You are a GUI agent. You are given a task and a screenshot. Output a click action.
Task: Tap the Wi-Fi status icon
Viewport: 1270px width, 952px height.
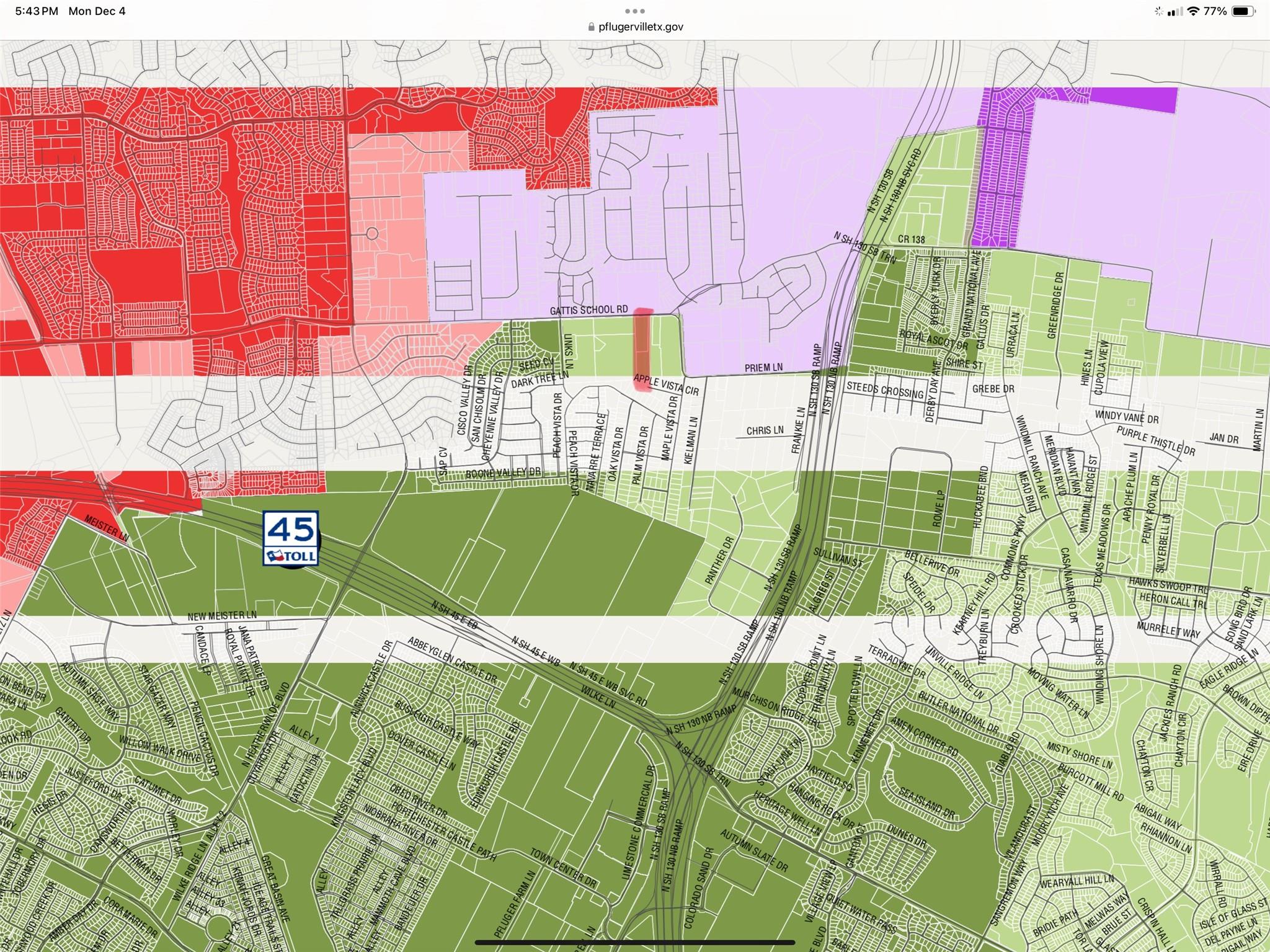click(x=1192, y=11)
